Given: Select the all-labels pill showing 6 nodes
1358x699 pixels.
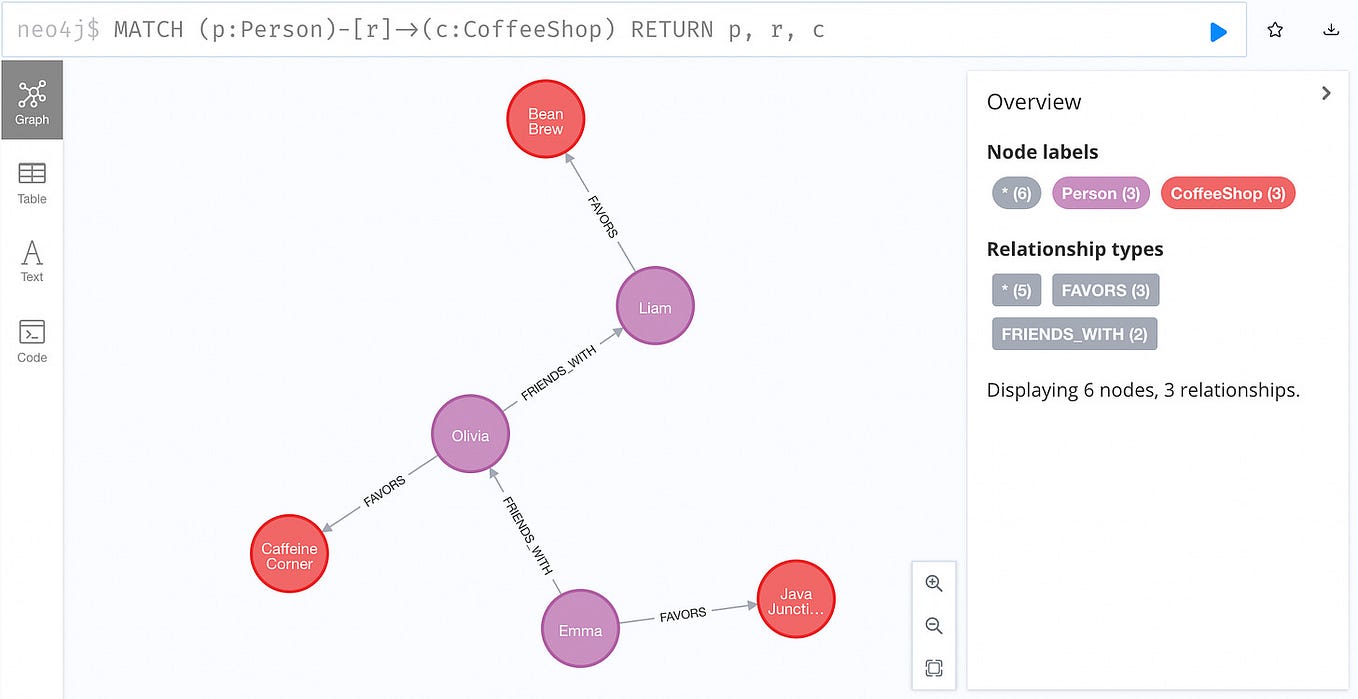Looking at the screenshot, I should 1016,193.
